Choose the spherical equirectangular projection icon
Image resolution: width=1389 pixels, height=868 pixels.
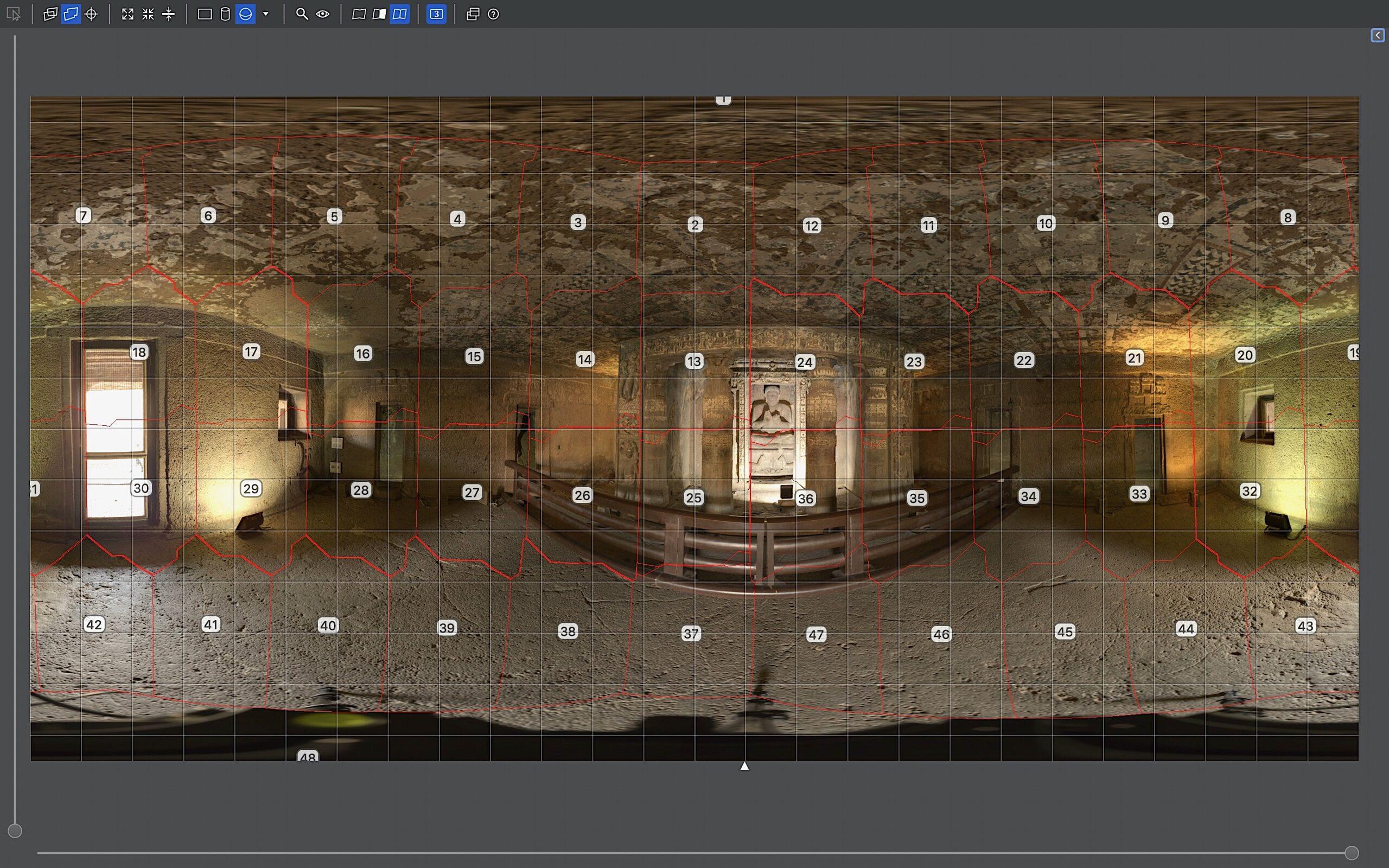click(246, 14)
